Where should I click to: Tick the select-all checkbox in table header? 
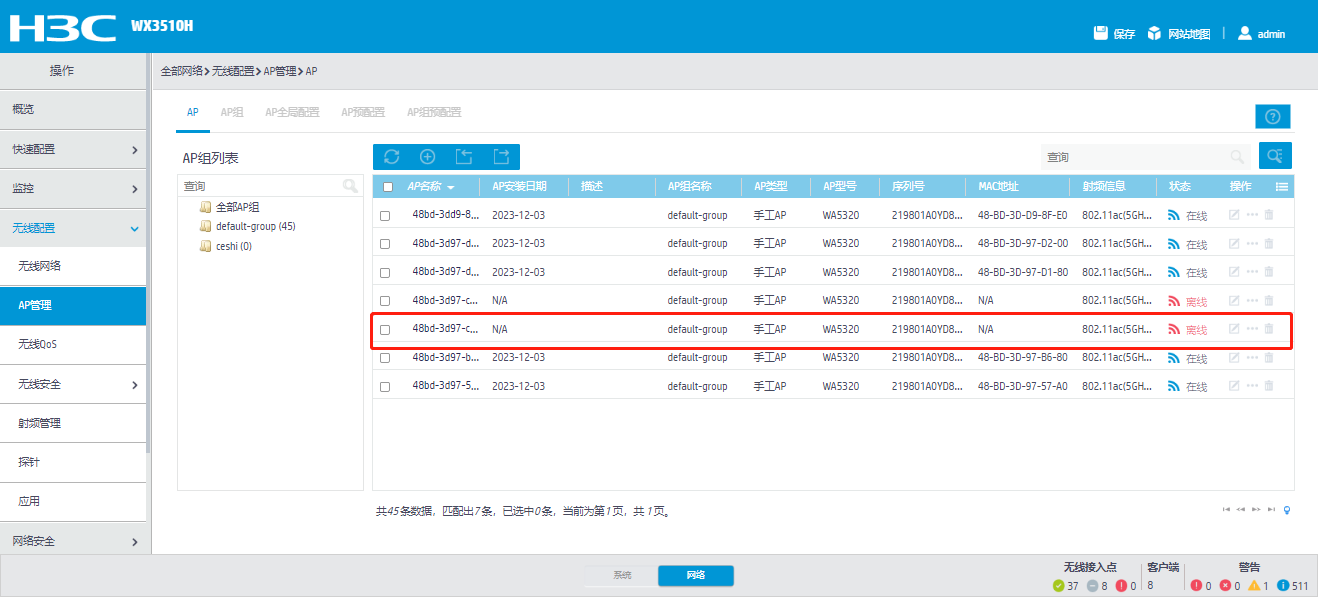388,187
